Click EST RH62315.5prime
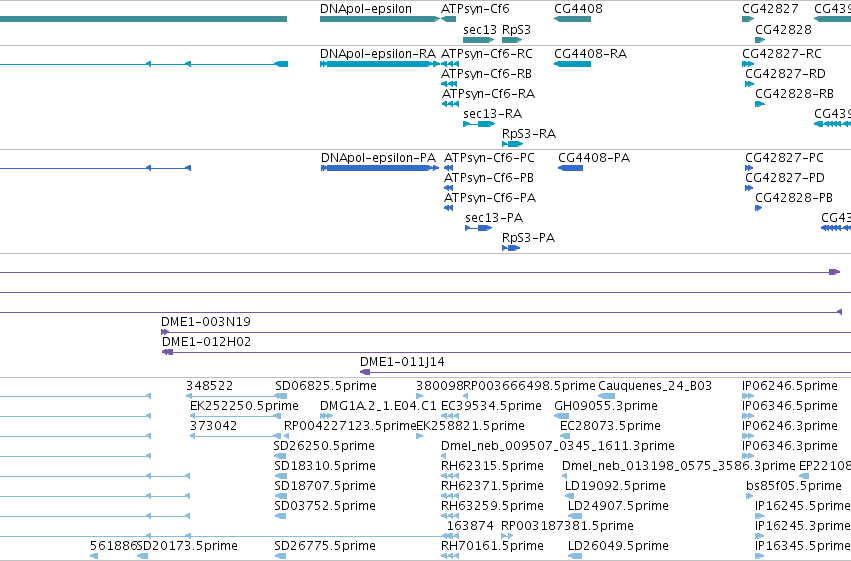This screenshot has width=851, height=561. pos(492,466)
